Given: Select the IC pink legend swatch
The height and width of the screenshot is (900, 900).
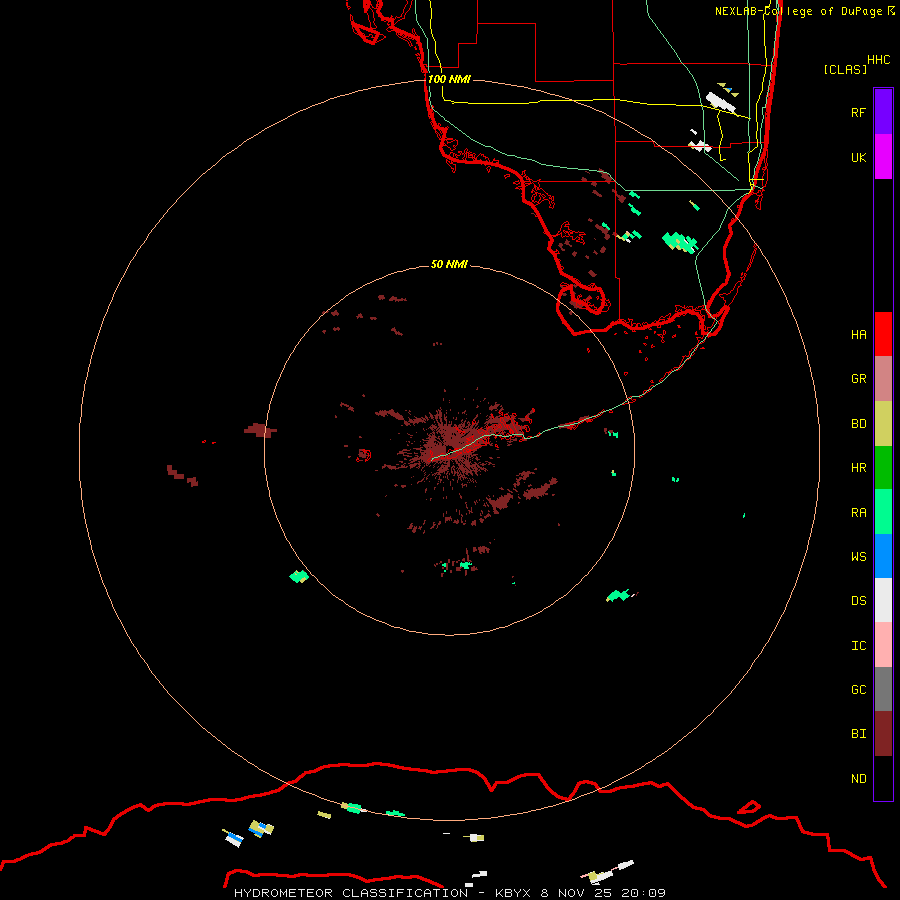Looking at the screenshot, I should click(x=883, y=645).
